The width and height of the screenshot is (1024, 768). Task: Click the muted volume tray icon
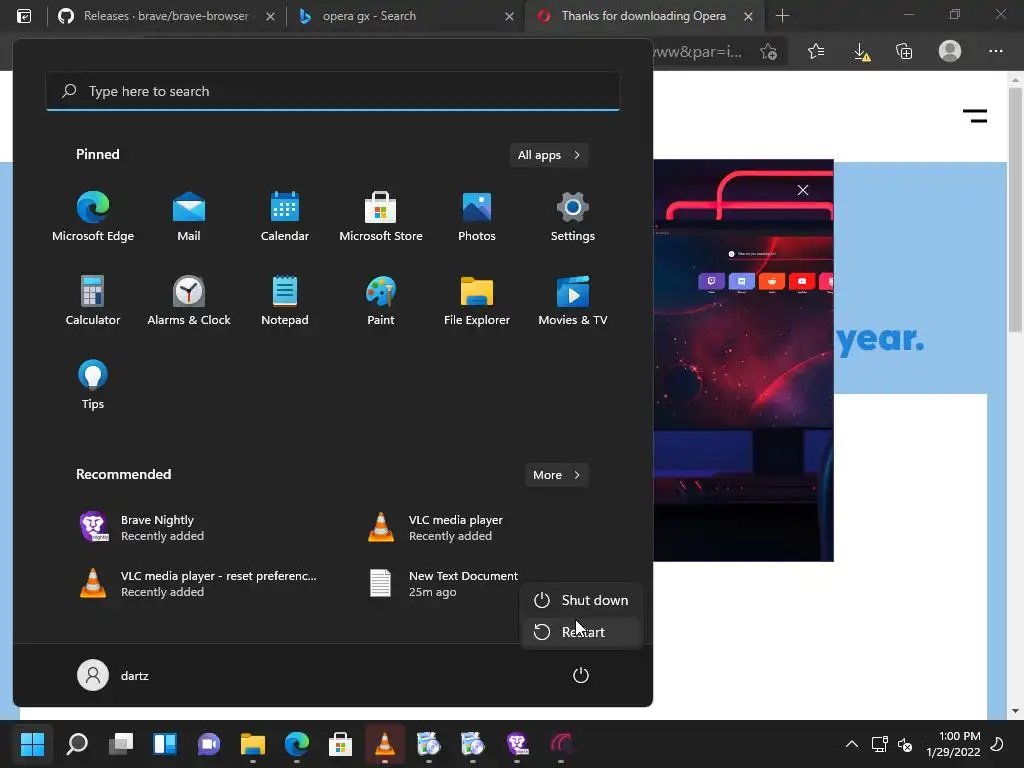click(904, 744)
